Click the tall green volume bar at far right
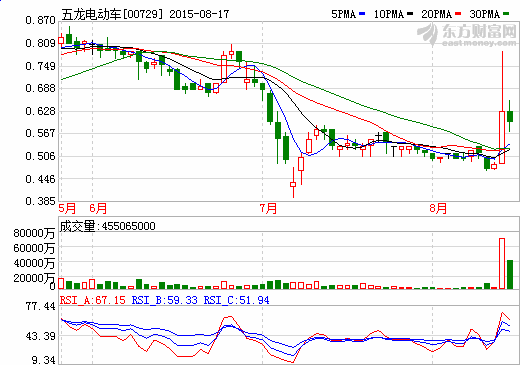Screen dimensions: 520x365 pos(510,274)
